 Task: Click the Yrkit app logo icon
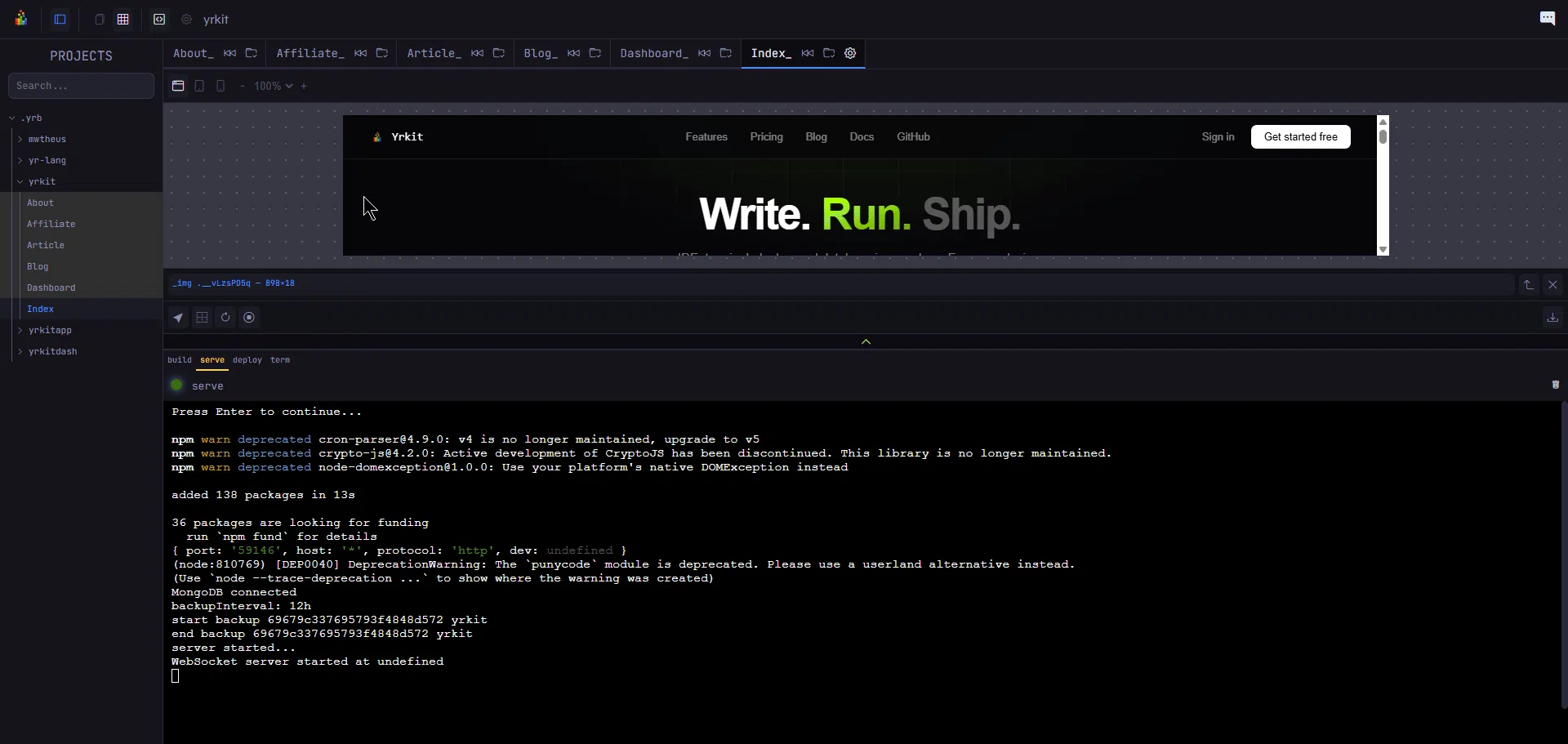pos(21,19)
